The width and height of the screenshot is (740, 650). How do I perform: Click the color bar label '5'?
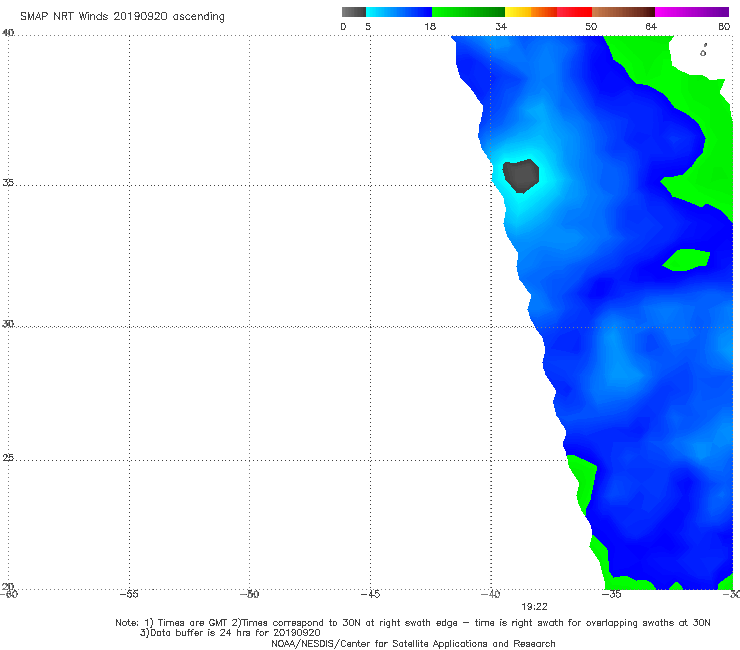point(368,26)
